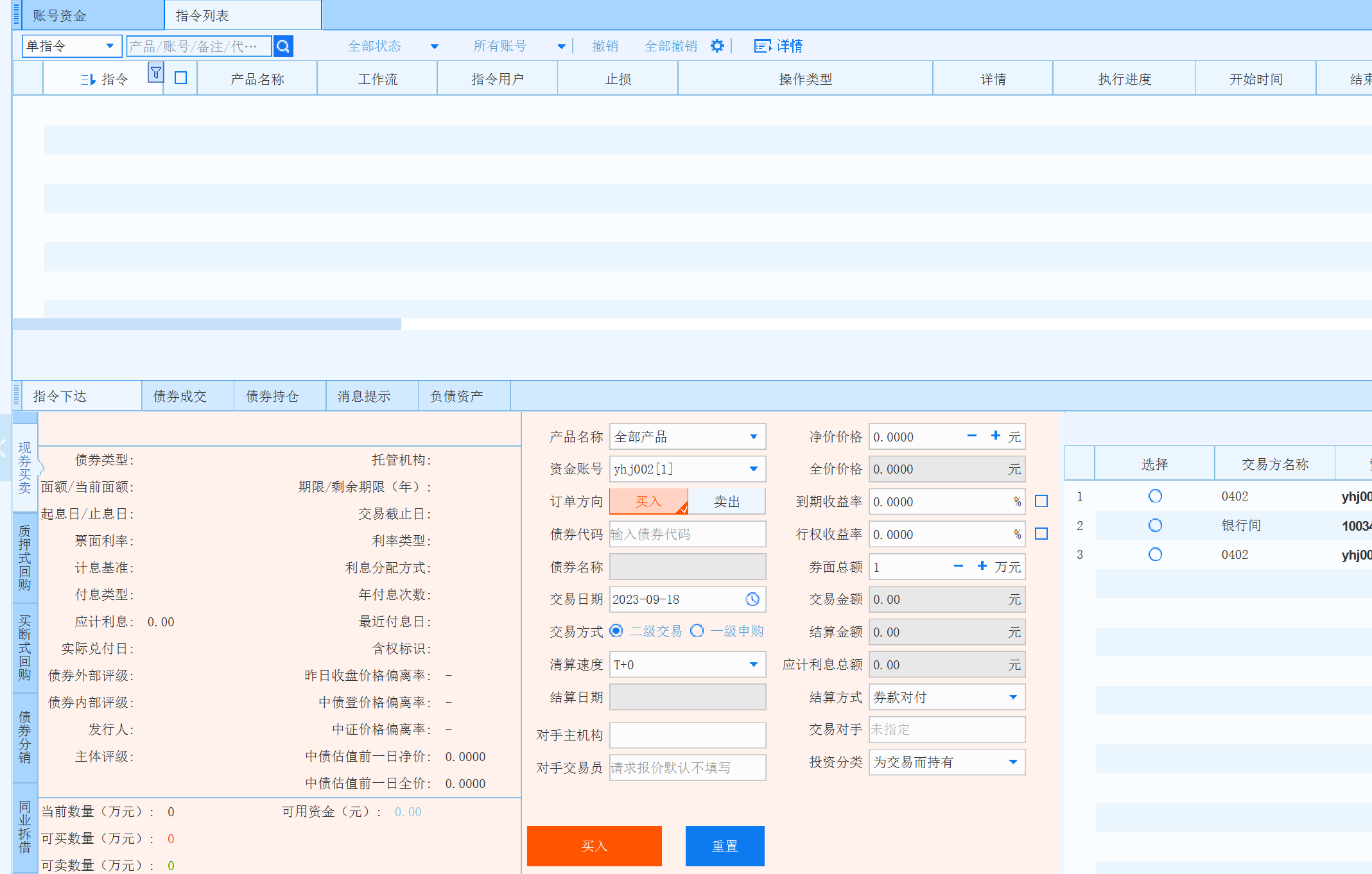The width and height of the screenshot is (1372, 874).
Task: Click the 执行进度 column header
Action: pyautogui.click(x=1124, y=79)
